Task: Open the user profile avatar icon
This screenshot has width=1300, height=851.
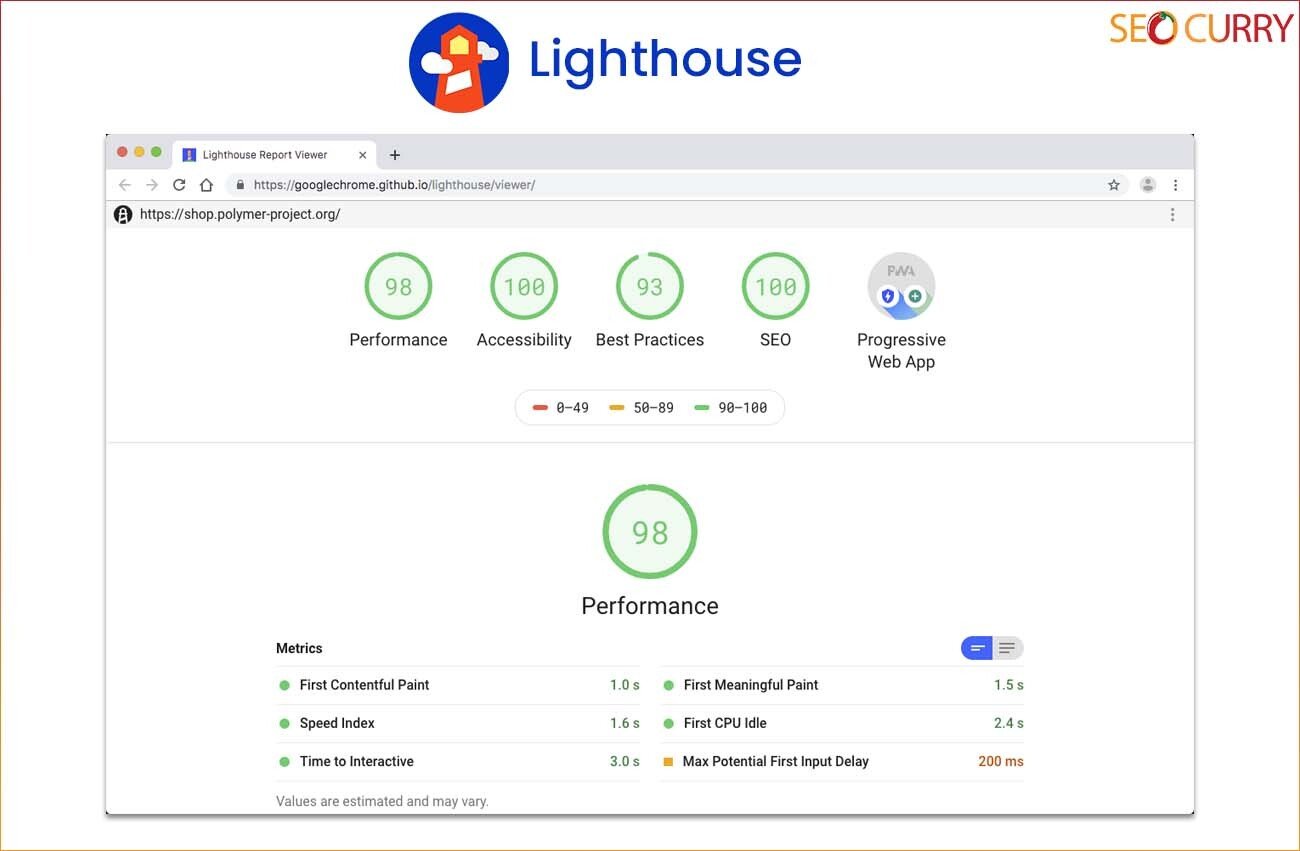Action: point(1148,185)
